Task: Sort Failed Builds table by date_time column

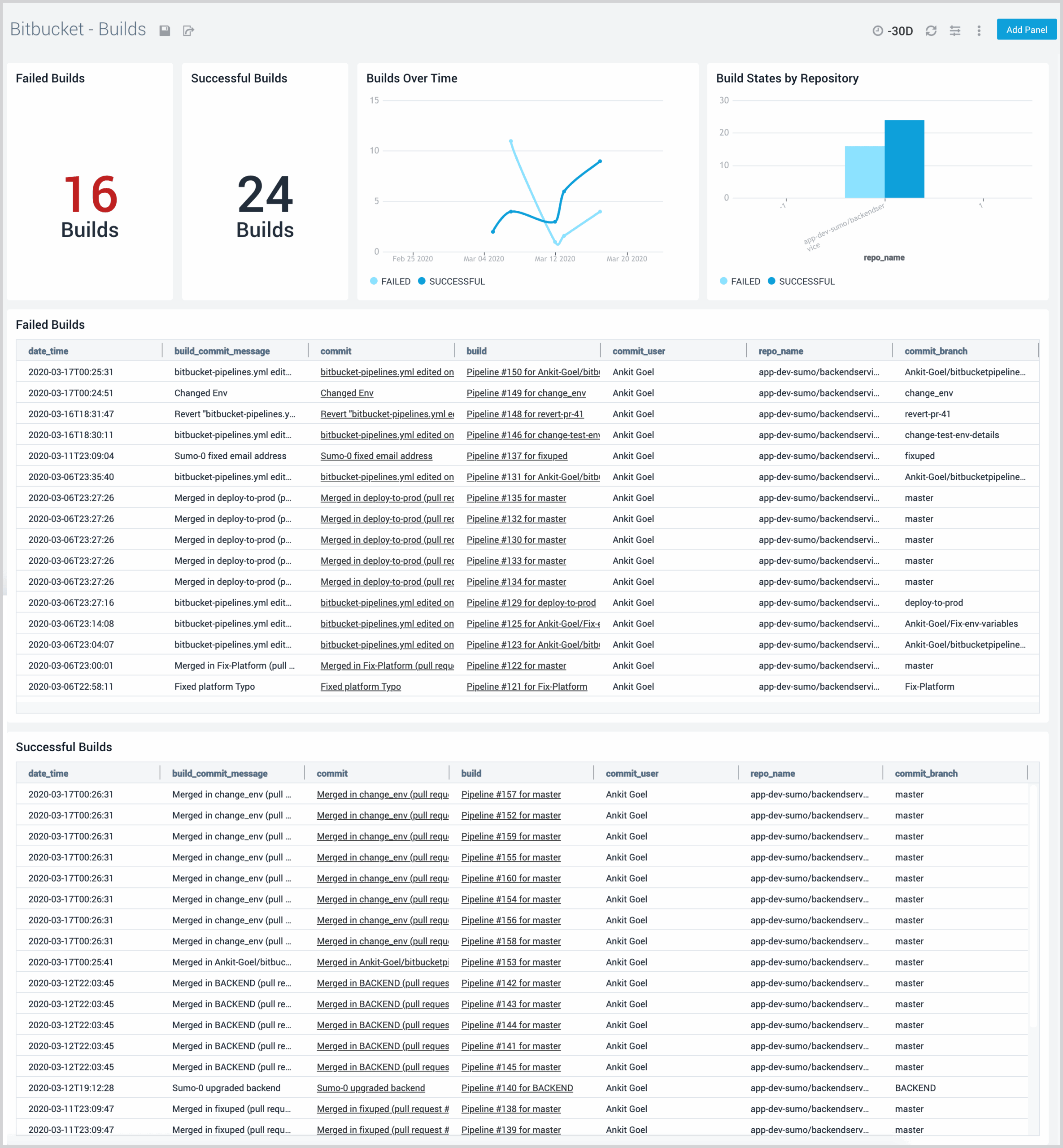Action: (48, 351)
